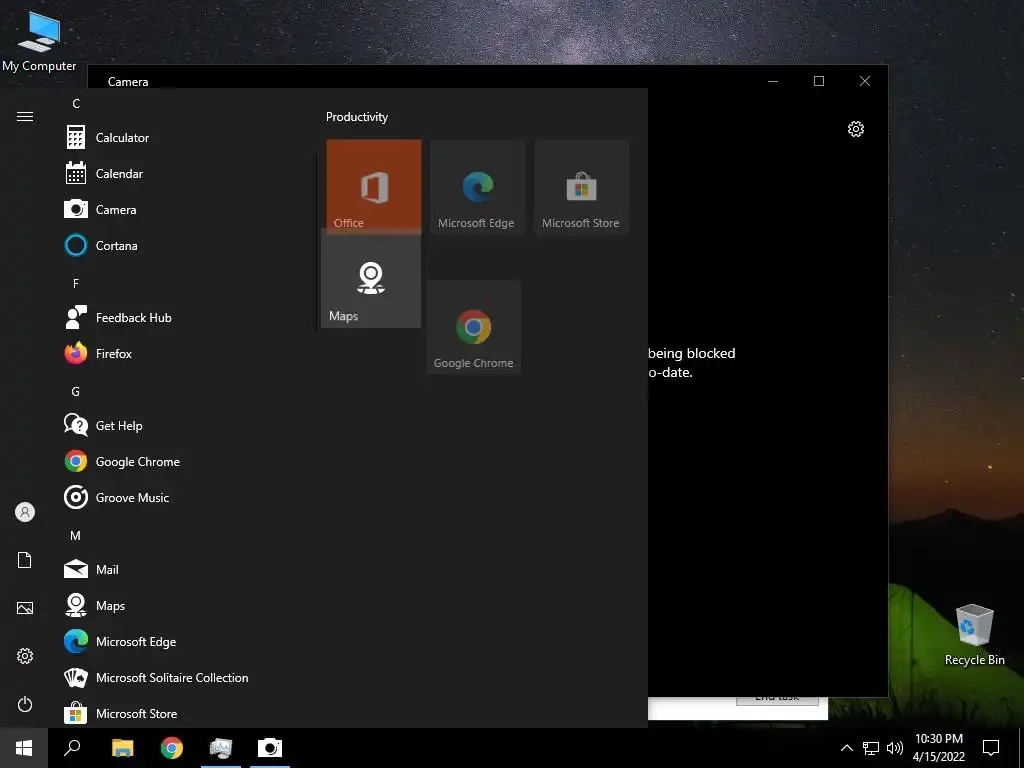Open Settings from the Start sidebar

click(25, 656)
